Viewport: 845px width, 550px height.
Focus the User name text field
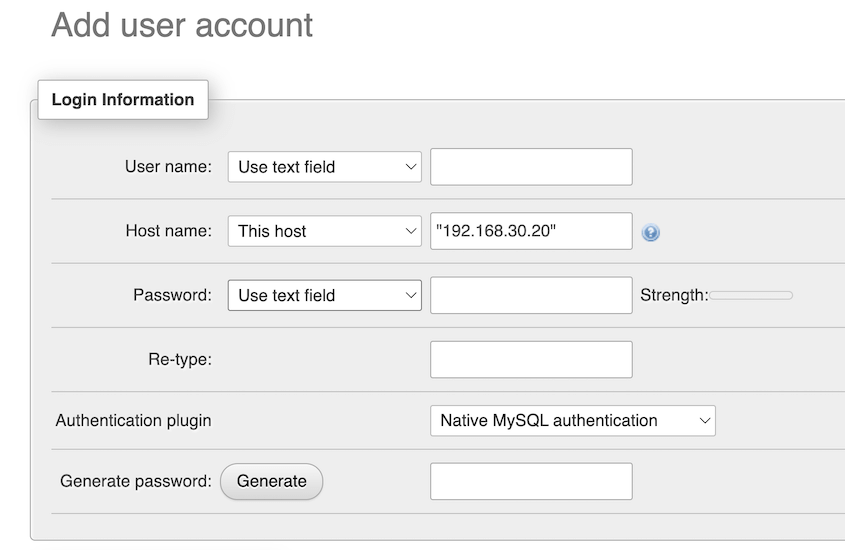(531, 167)
